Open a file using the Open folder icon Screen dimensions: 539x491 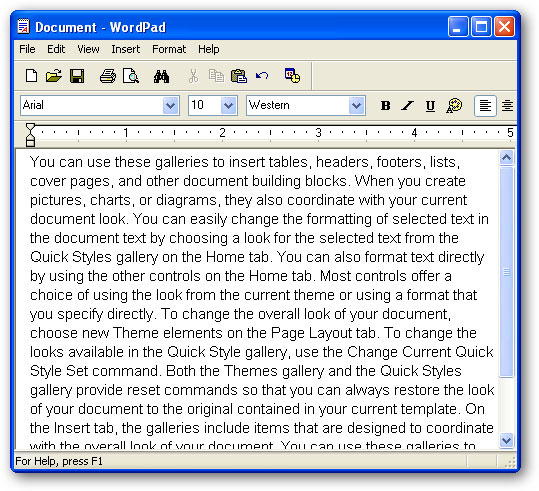(54, 76)
